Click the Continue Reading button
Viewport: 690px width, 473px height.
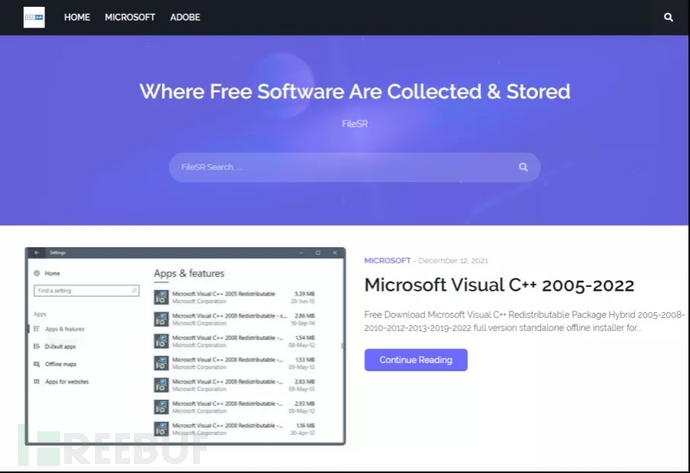coord(416,360)
